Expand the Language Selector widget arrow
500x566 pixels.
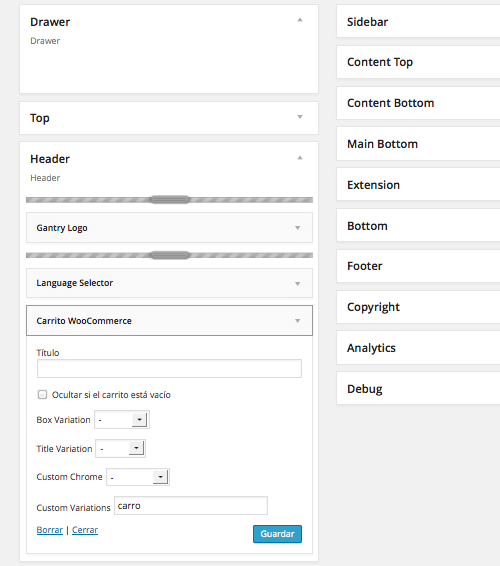(x=297, y=284)
